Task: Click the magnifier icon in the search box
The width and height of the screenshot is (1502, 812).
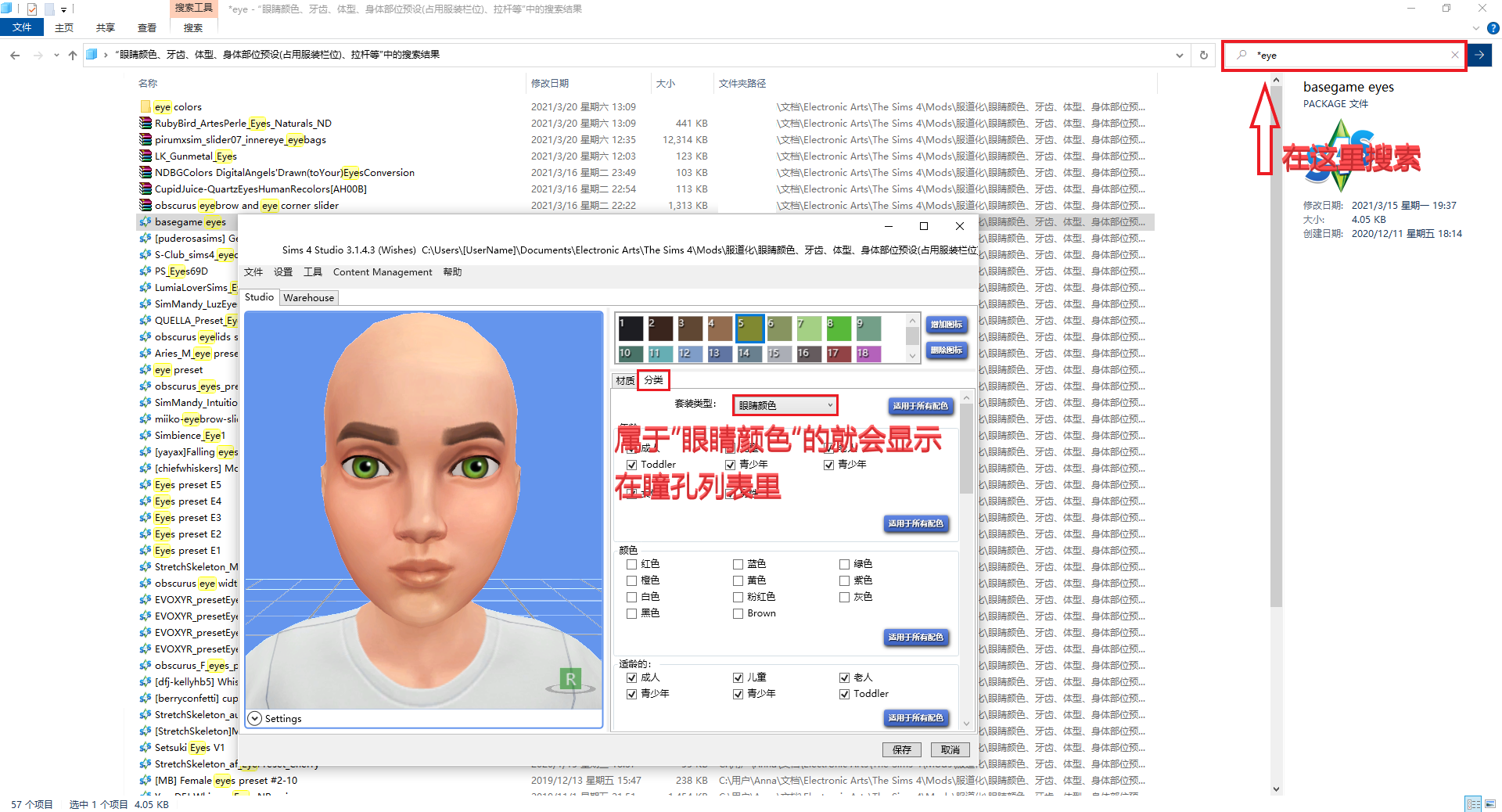Action: 1241,55
